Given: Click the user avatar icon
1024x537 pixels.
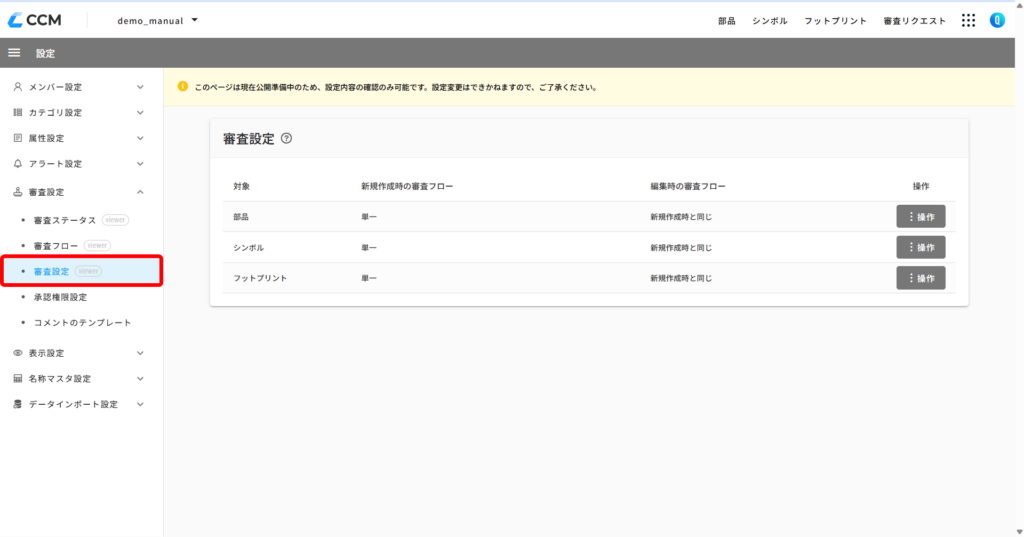Looking at the screenshot, I should [997, 20].
